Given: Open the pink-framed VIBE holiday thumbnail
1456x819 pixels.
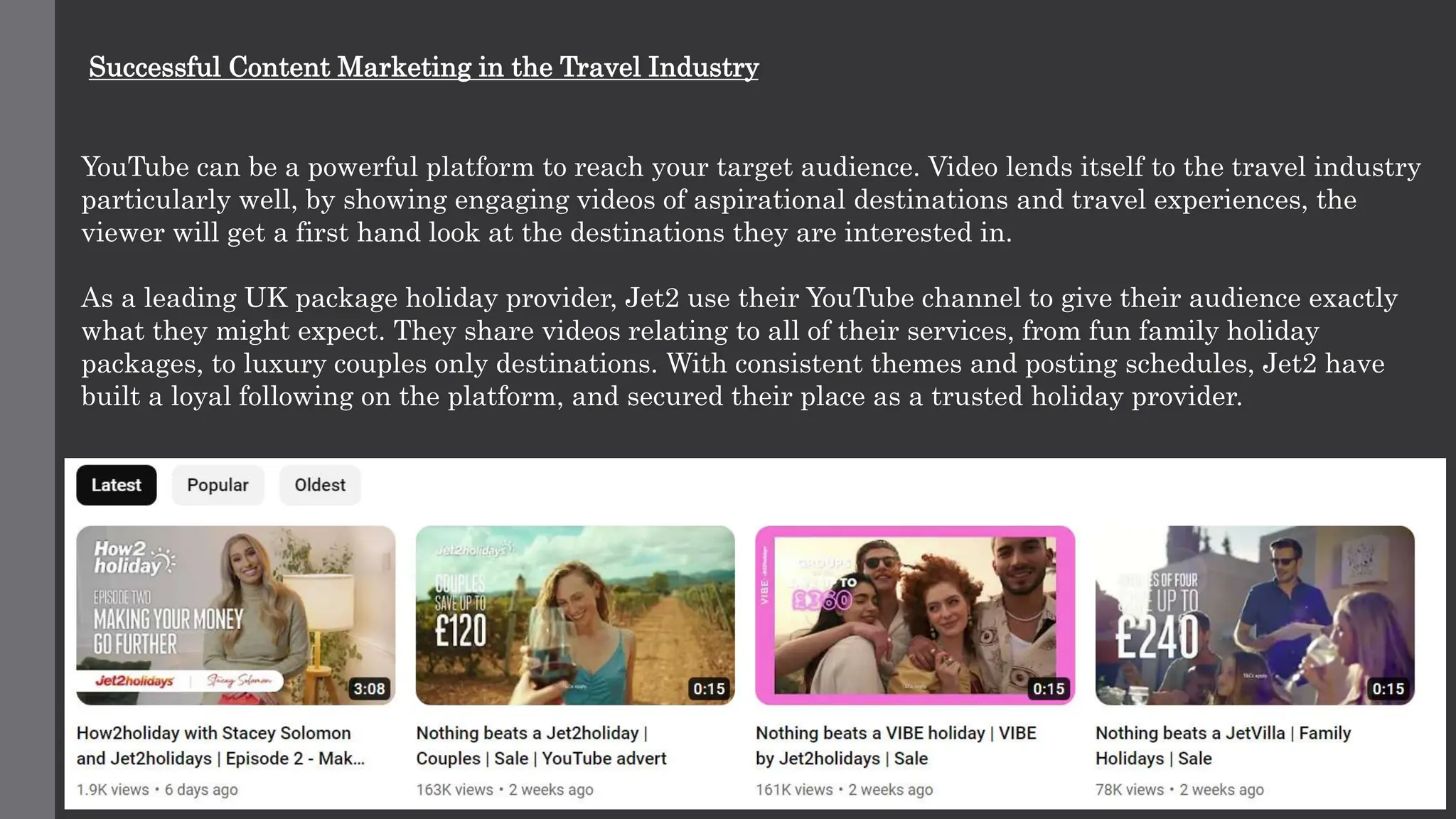Looking at the screenshot, I should point(915,616).
